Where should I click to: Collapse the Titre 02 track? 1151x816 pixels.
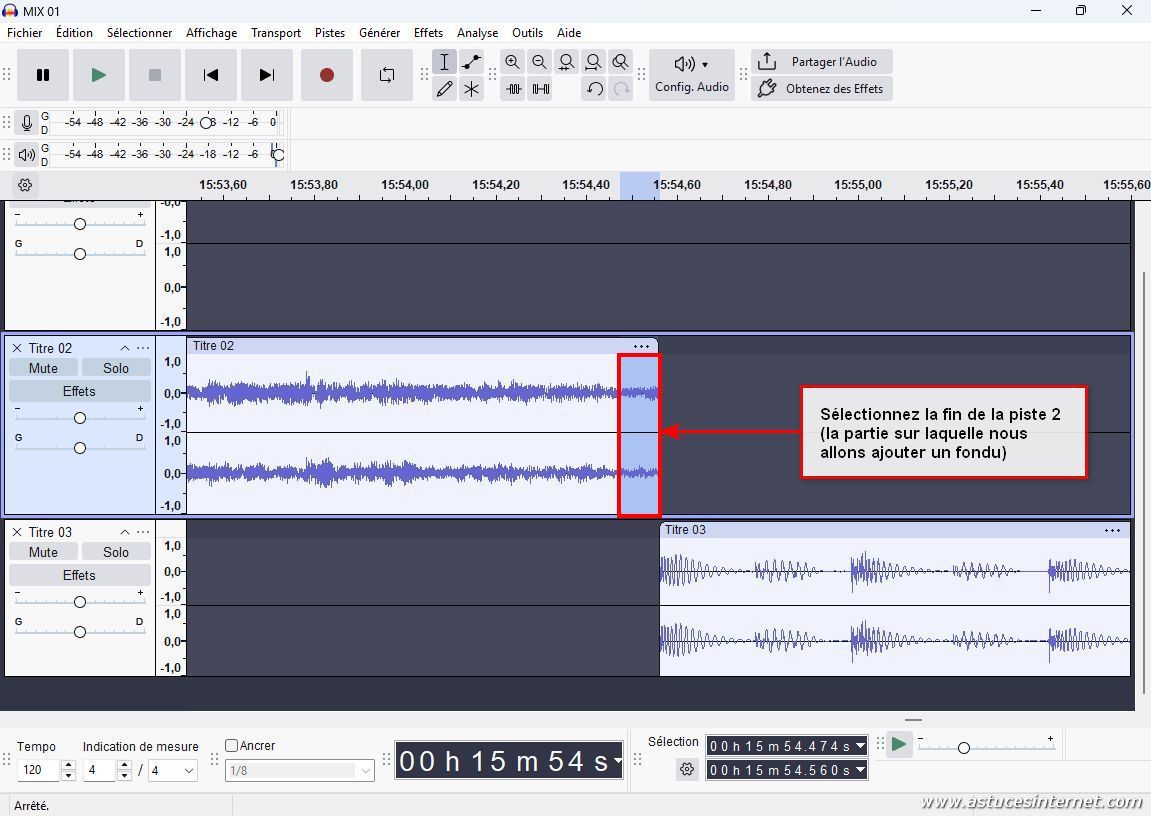pyautogui.click(x=125, y=348)
